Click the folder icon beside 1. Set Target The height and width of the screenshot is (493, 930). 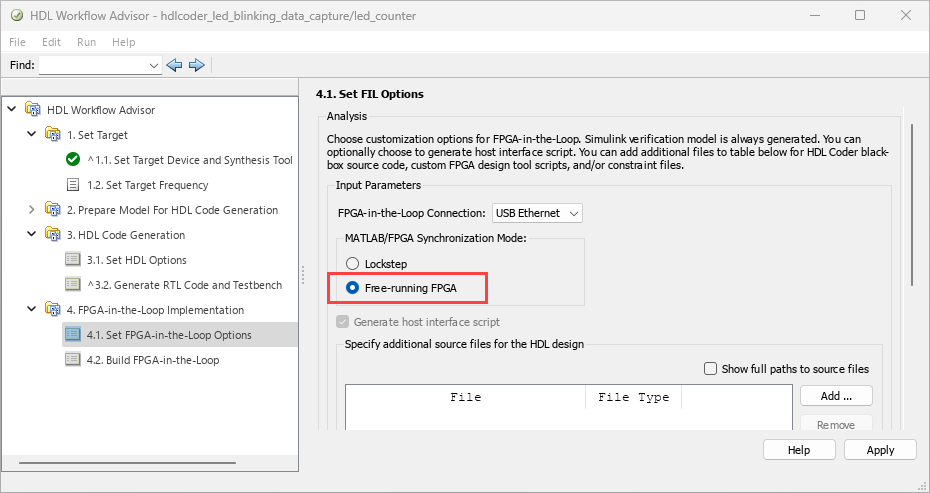[x=53, y=135]
